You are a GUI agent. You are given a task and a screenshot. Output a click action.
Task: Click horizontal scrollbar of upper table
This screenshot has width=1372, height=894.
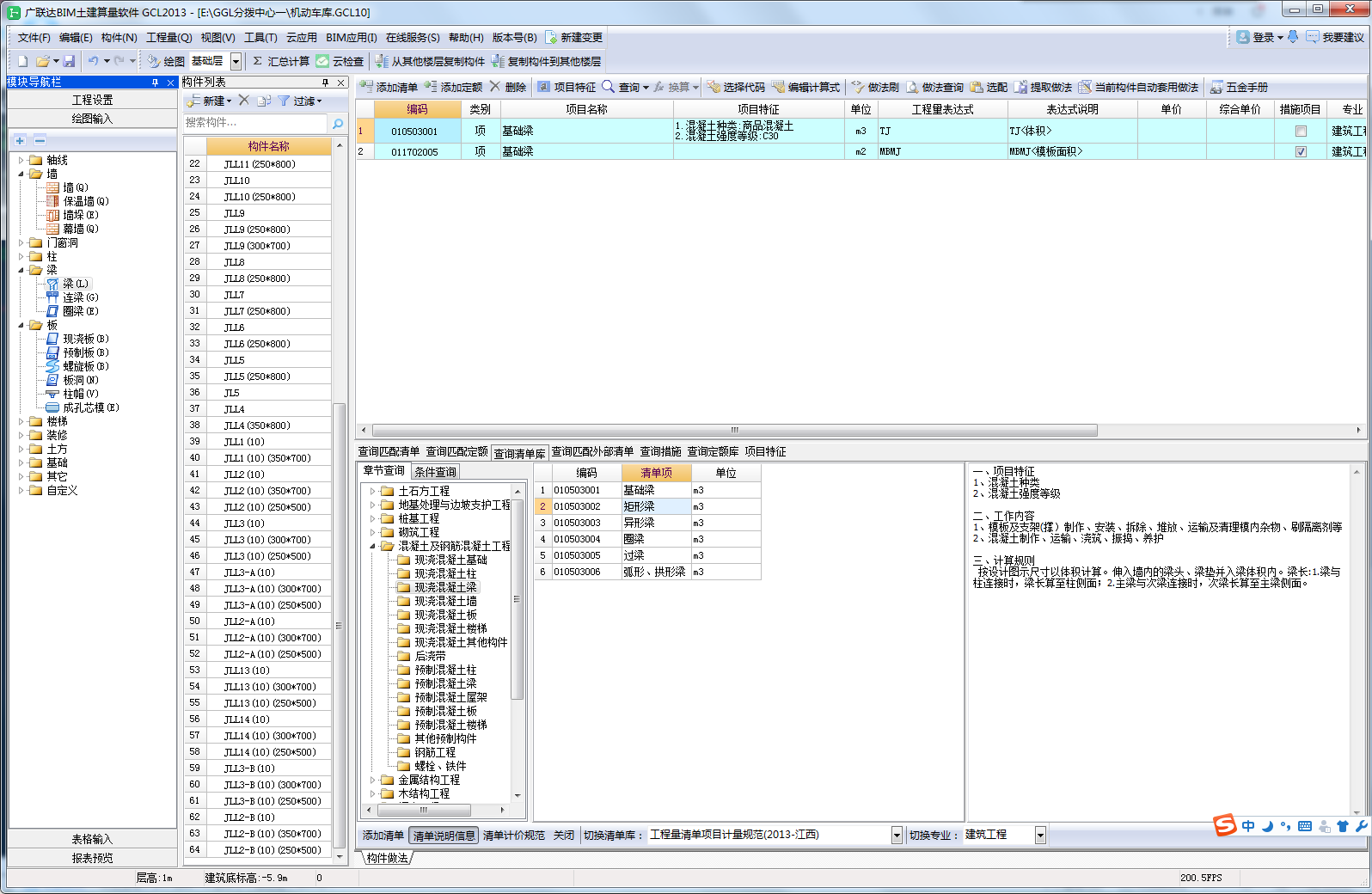pos(733,430)
